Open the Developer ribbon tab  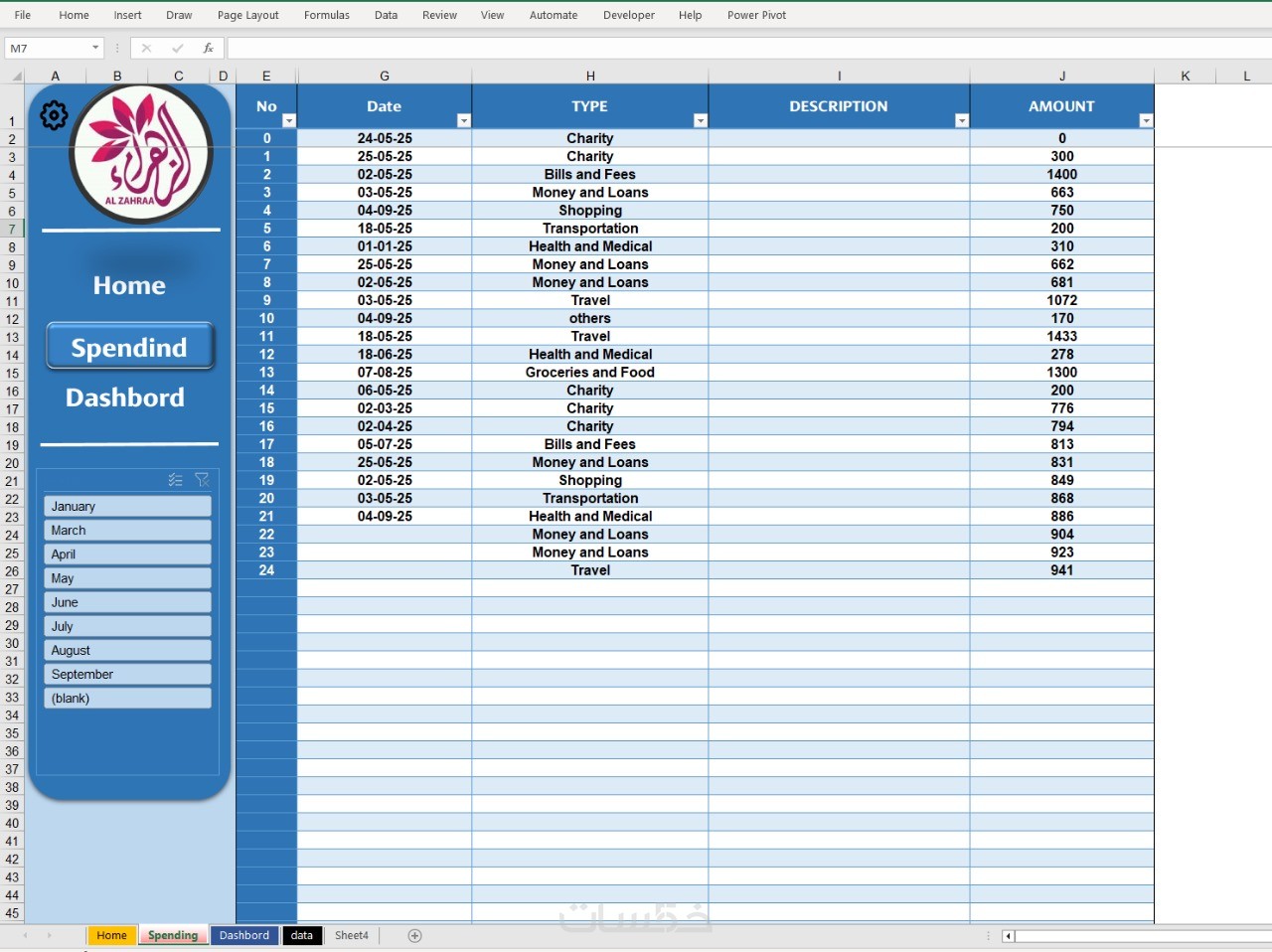[629, 15]
